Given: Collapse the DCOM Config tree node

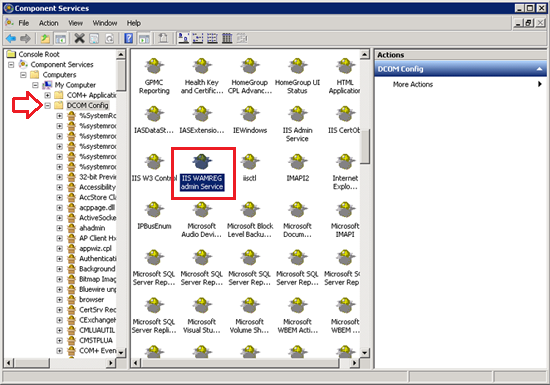Looking at the screenshot, I should tap(47, 105).
